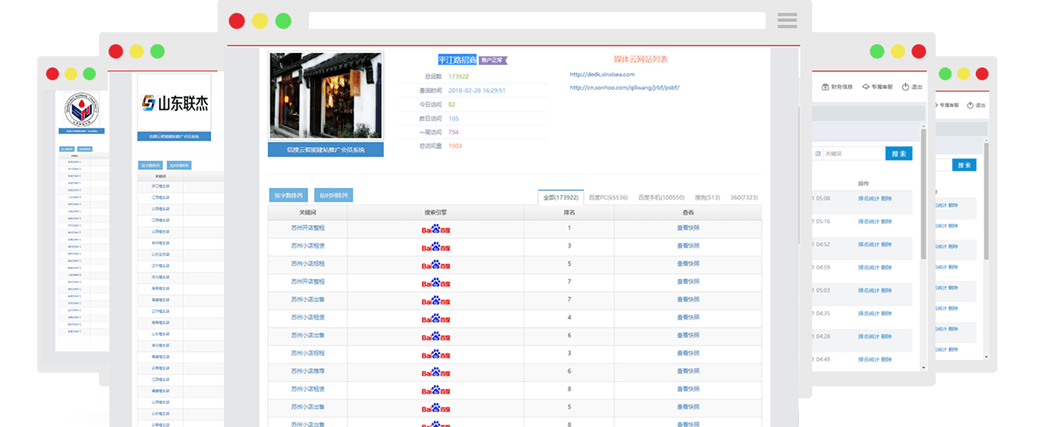Click 搜索 button in rightmost window

tap(963, 165)
